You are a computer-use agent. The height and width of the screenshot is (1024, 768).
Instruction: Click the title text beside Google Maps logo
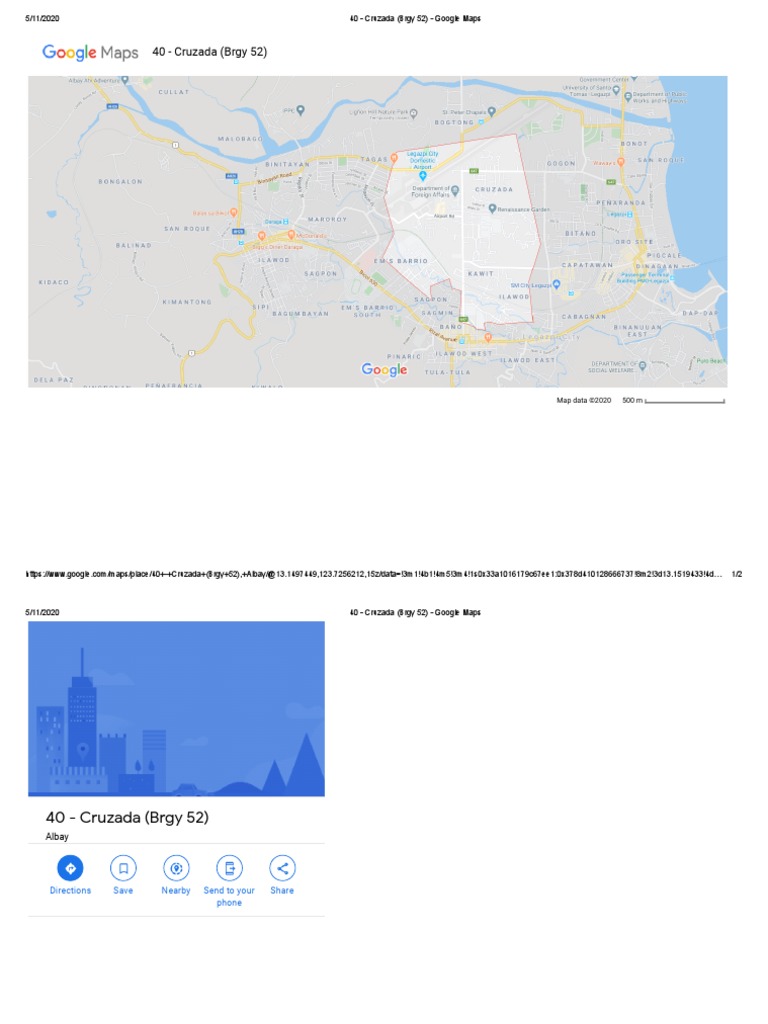210,52
